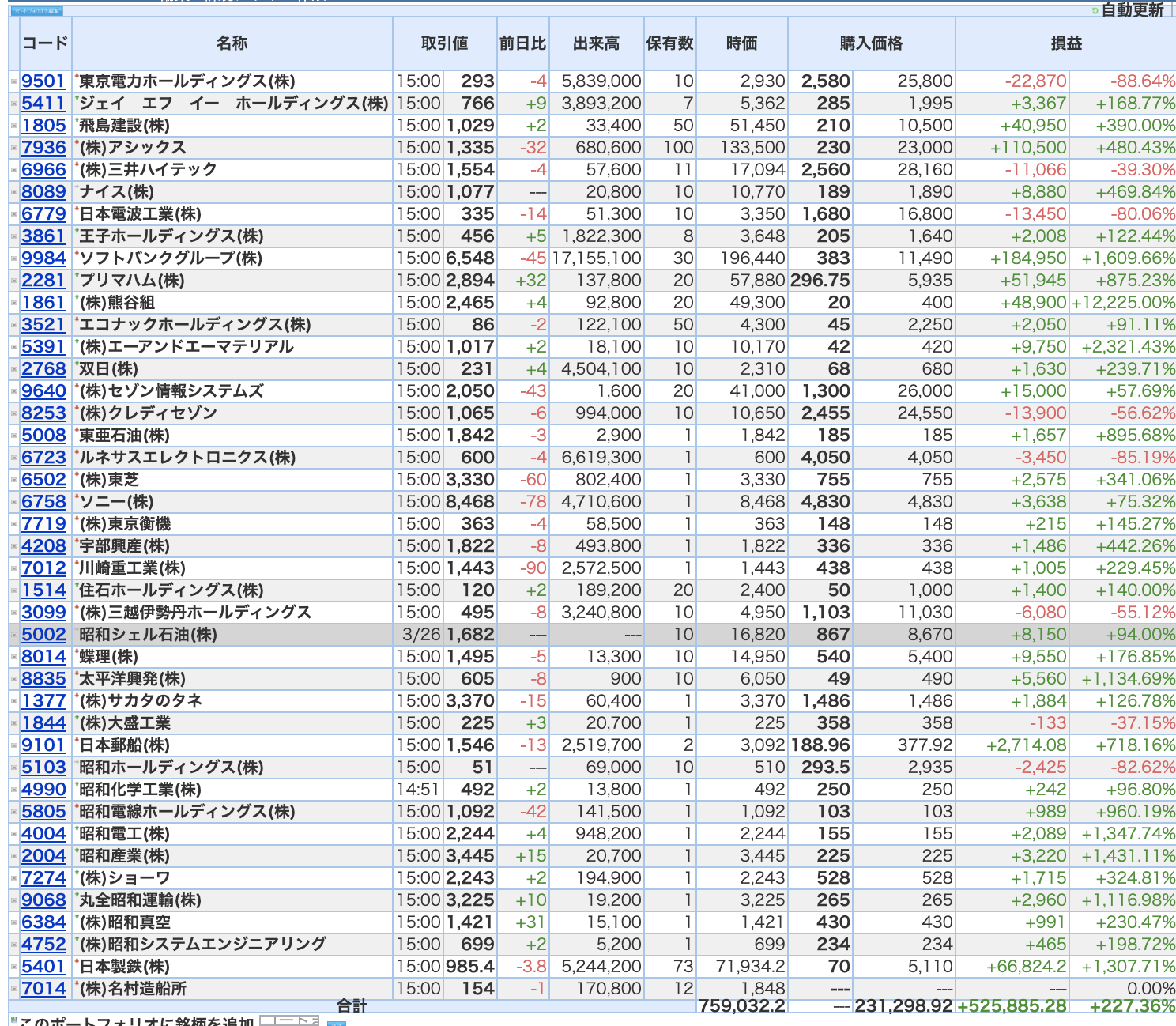Click the このポートフォリオに銘柄を追加 label

click(137, 1020)
